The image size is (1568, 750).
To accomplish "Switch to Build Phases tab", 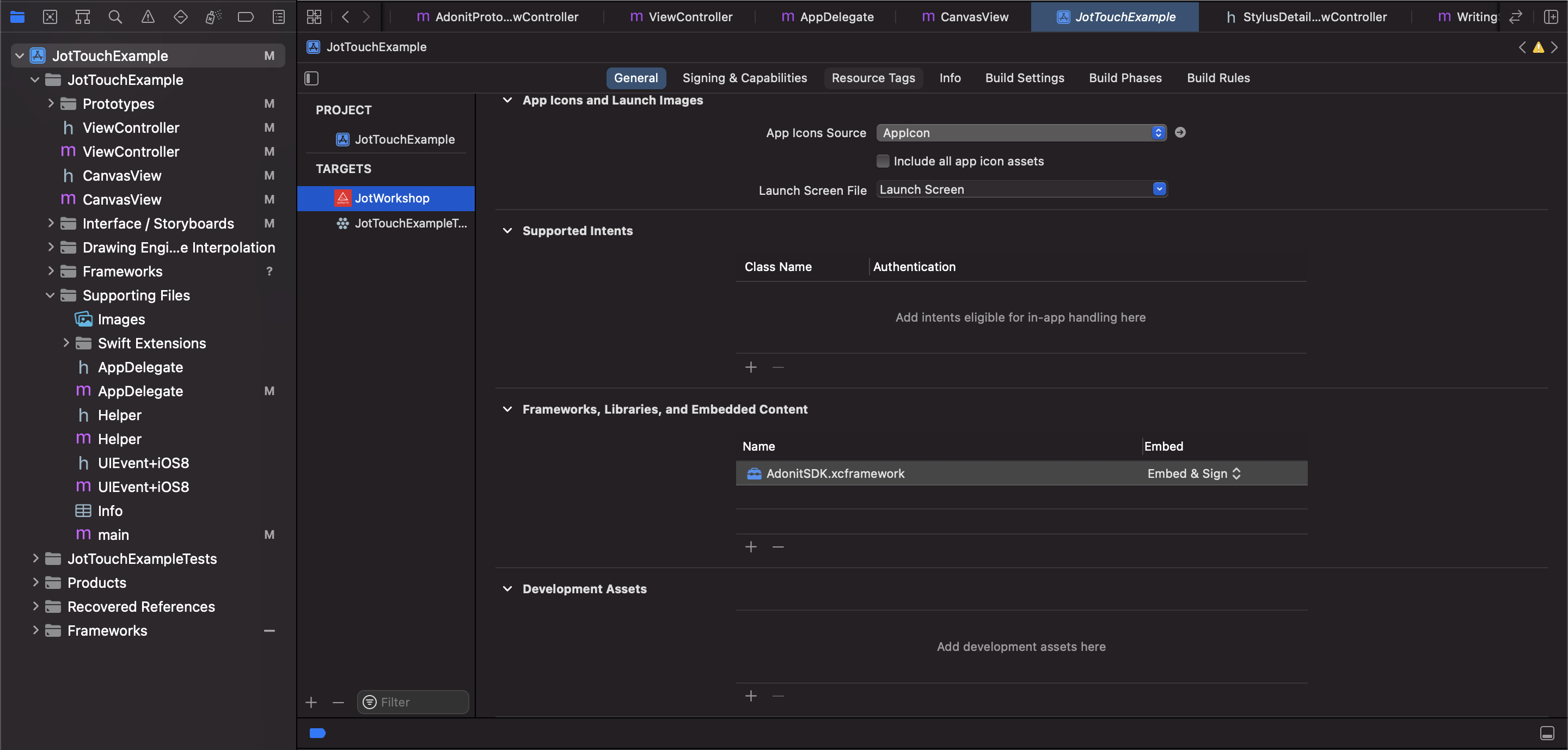I will (1125, 78).
